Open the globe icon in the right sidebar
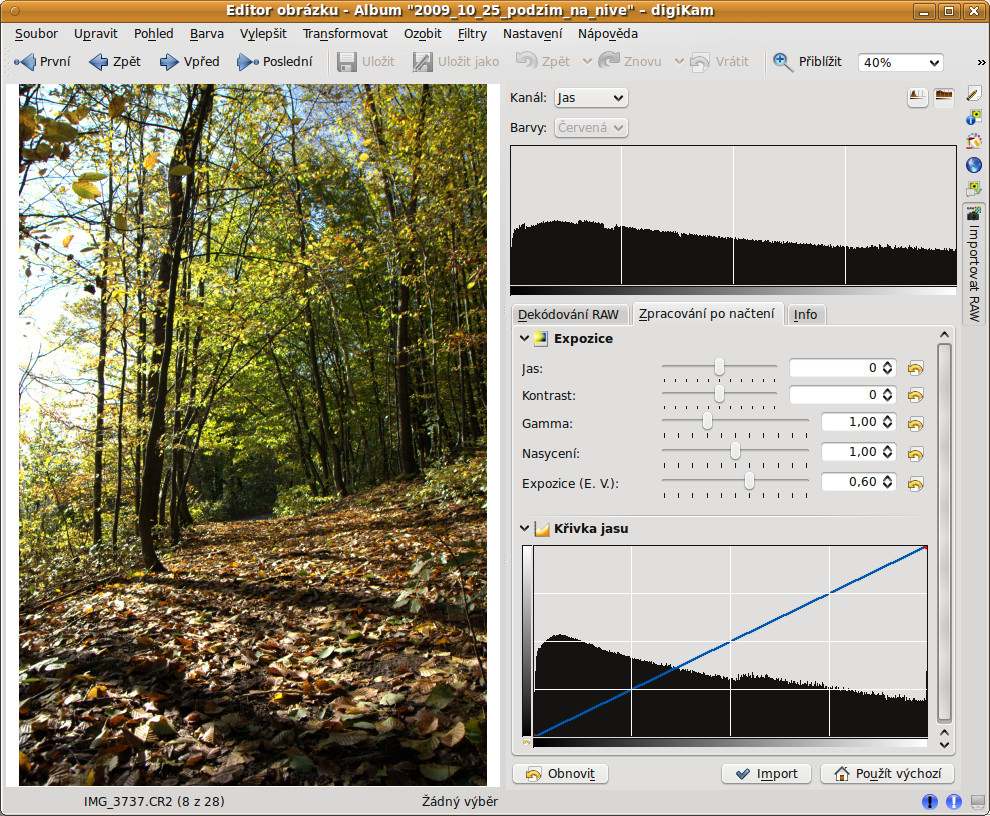Viewport: 990px width, 816px height. tap(973, 165)
